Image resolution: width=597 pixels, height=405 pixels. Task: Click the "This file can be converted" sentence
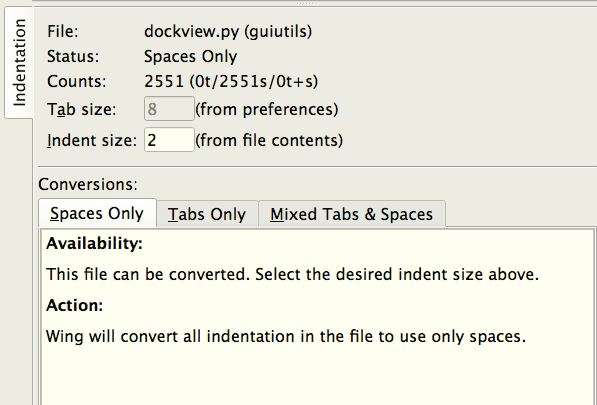292,274
